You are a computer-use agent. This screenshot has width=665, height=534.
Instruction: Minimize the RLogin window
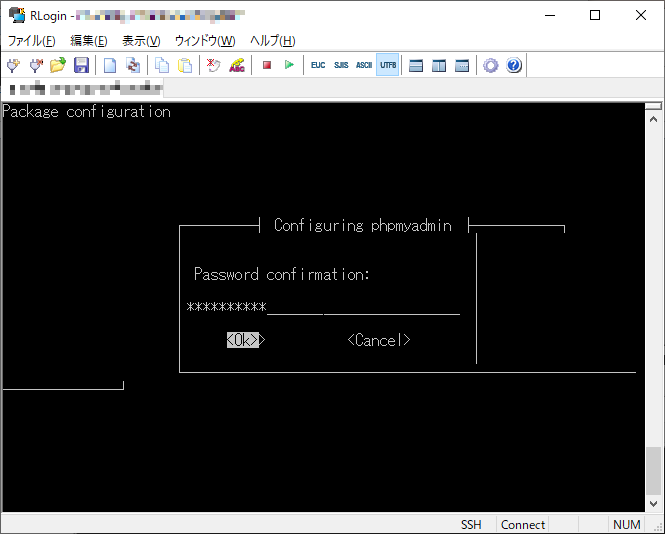(x=550, y=15)
